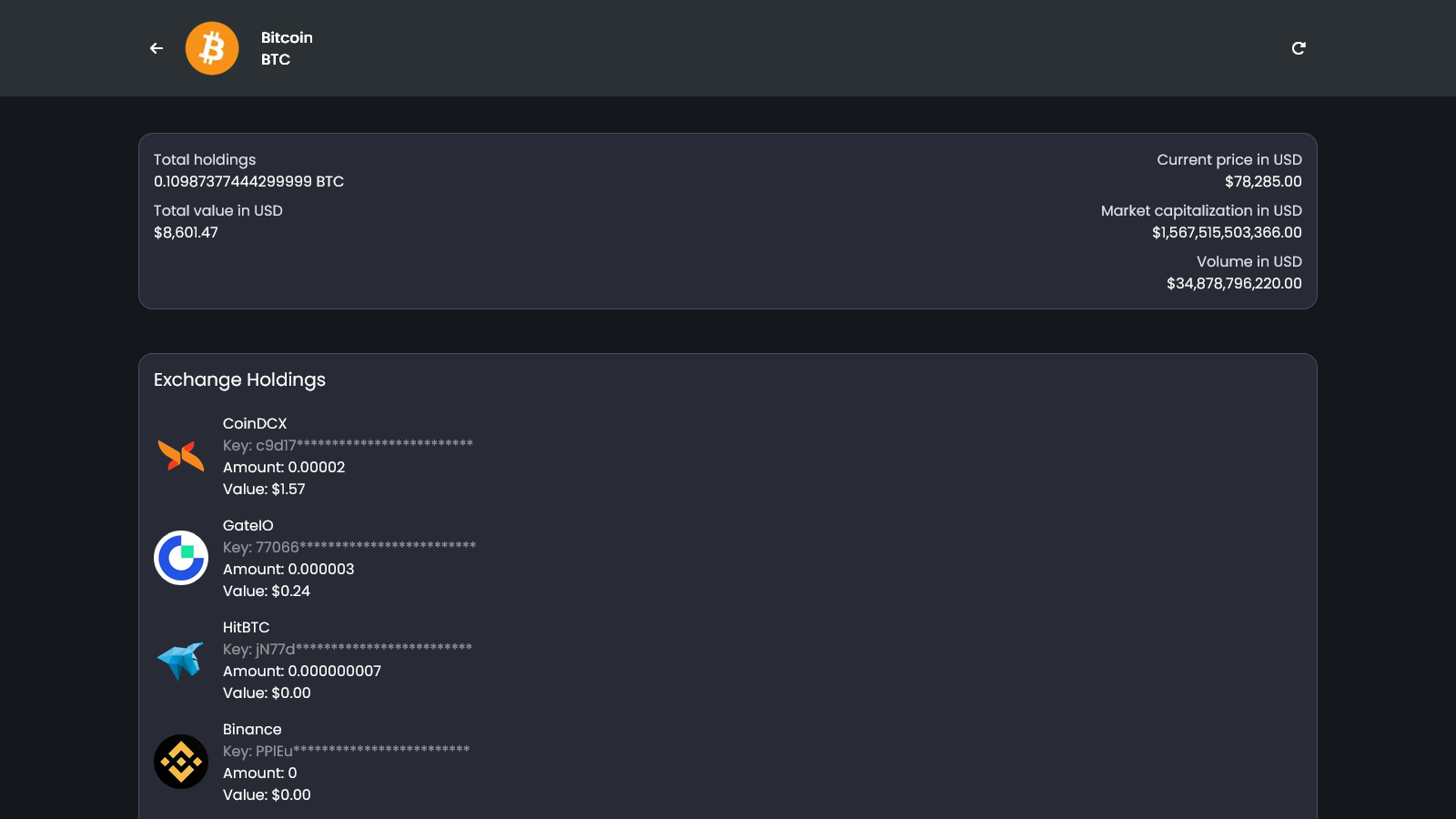This screenshot has width=1456, height=819.
Task: Click the Exchange Holdings heading
Action: click(x=239, y=379)
